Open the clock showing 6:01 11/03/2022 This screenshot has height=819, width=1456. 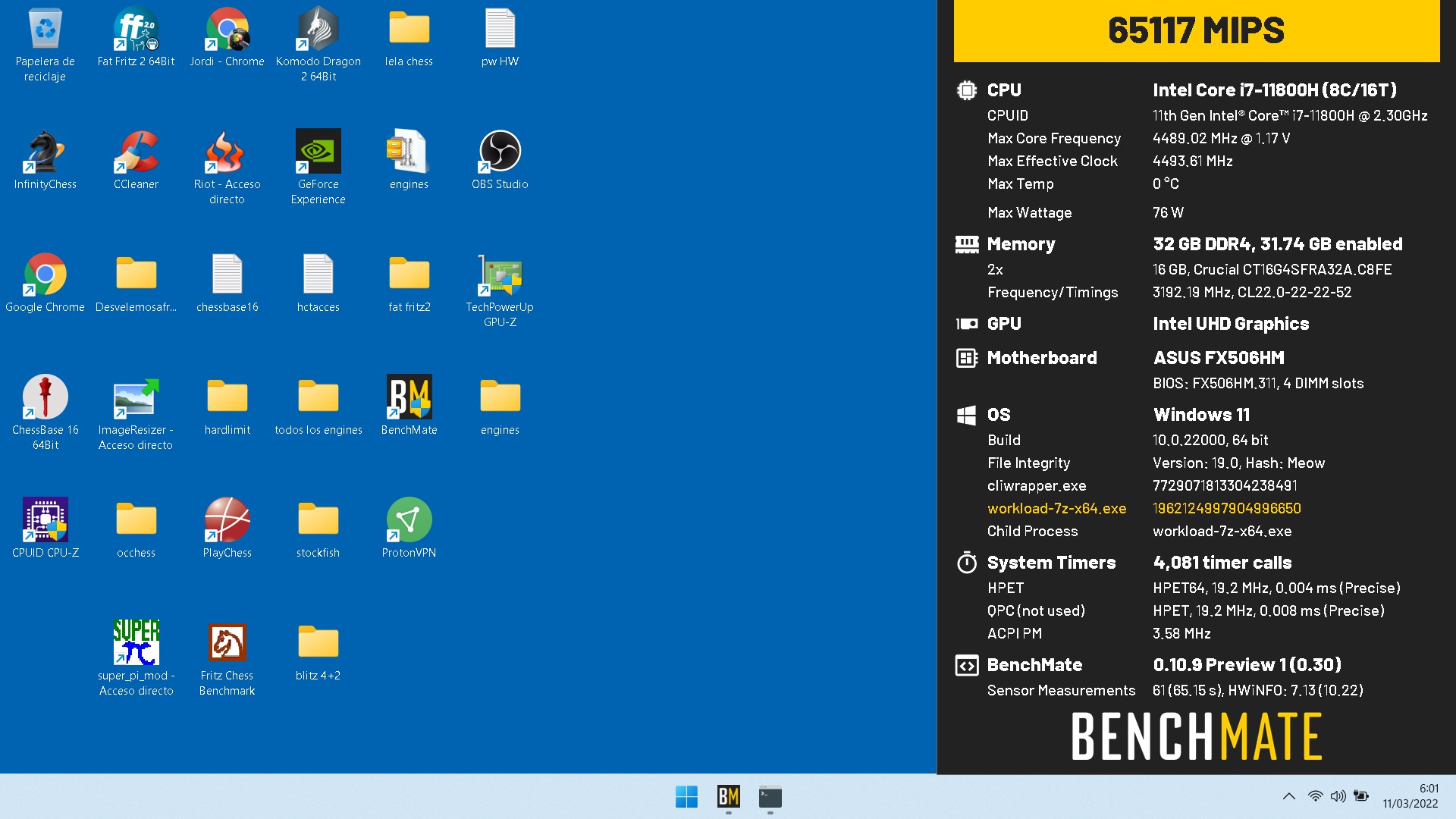click(x=1410, y=796)
